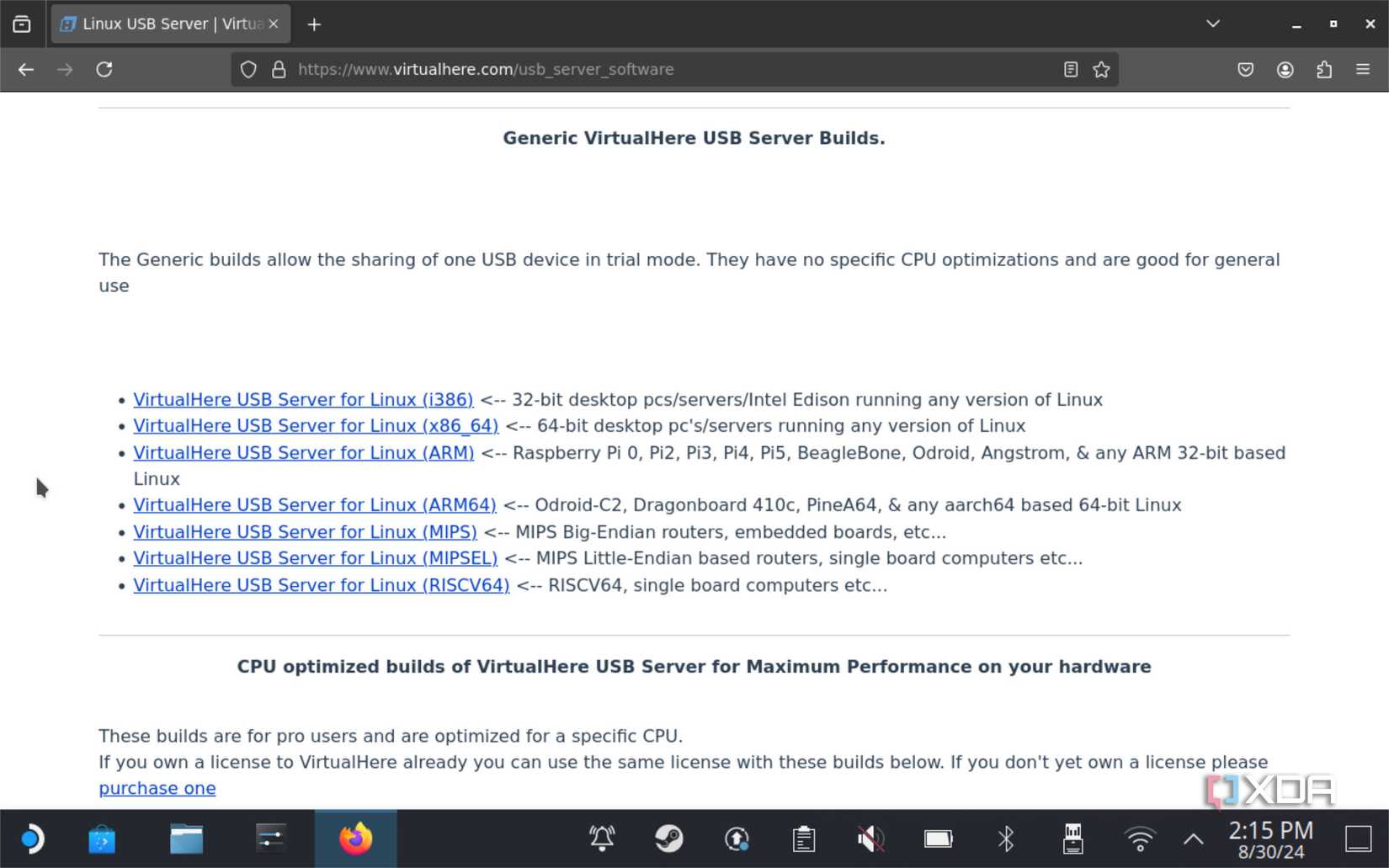This screenshot has height=868, width=1389.
Task: Open the Firefox application menu
Action: tap(1362, 69)
